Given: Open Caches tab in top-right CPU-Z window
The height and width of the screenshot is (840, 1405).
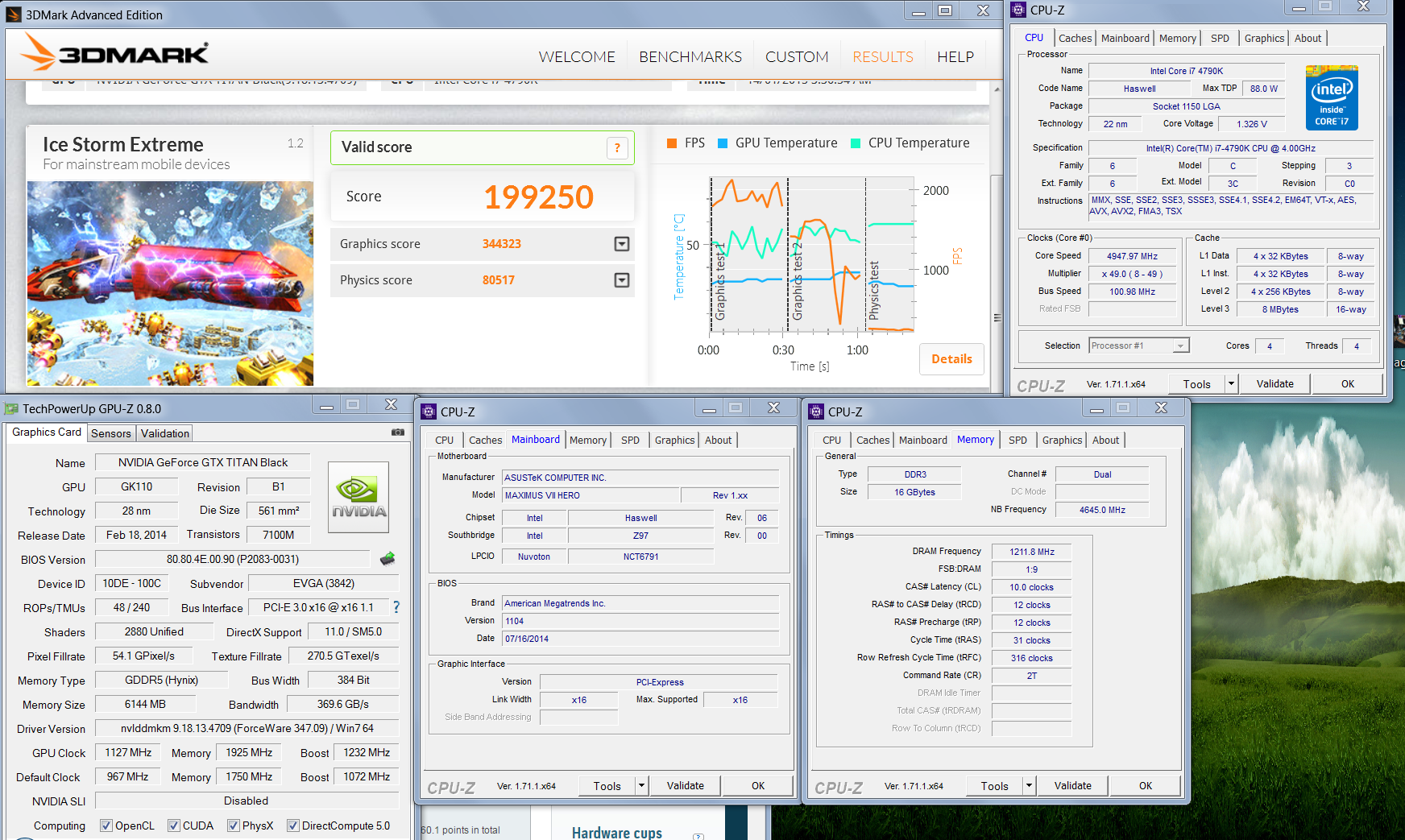Looking at the screenshot, I should (1075, 38).
